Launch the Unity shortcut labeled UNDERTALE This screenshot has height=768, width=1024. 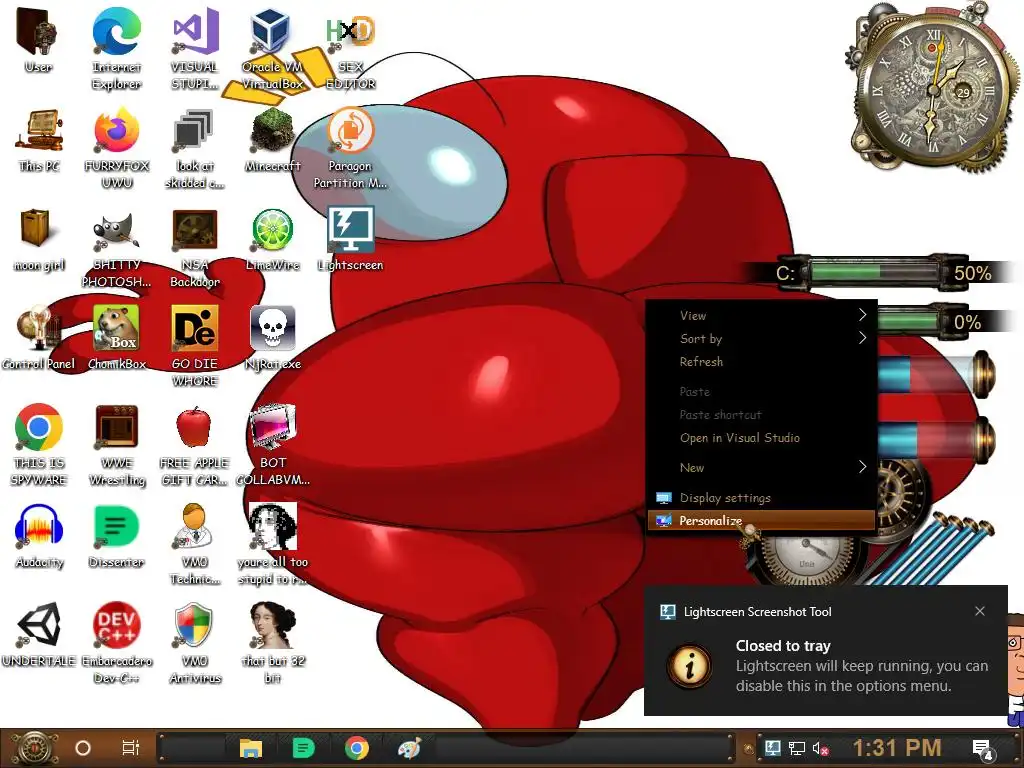[39, 636]
